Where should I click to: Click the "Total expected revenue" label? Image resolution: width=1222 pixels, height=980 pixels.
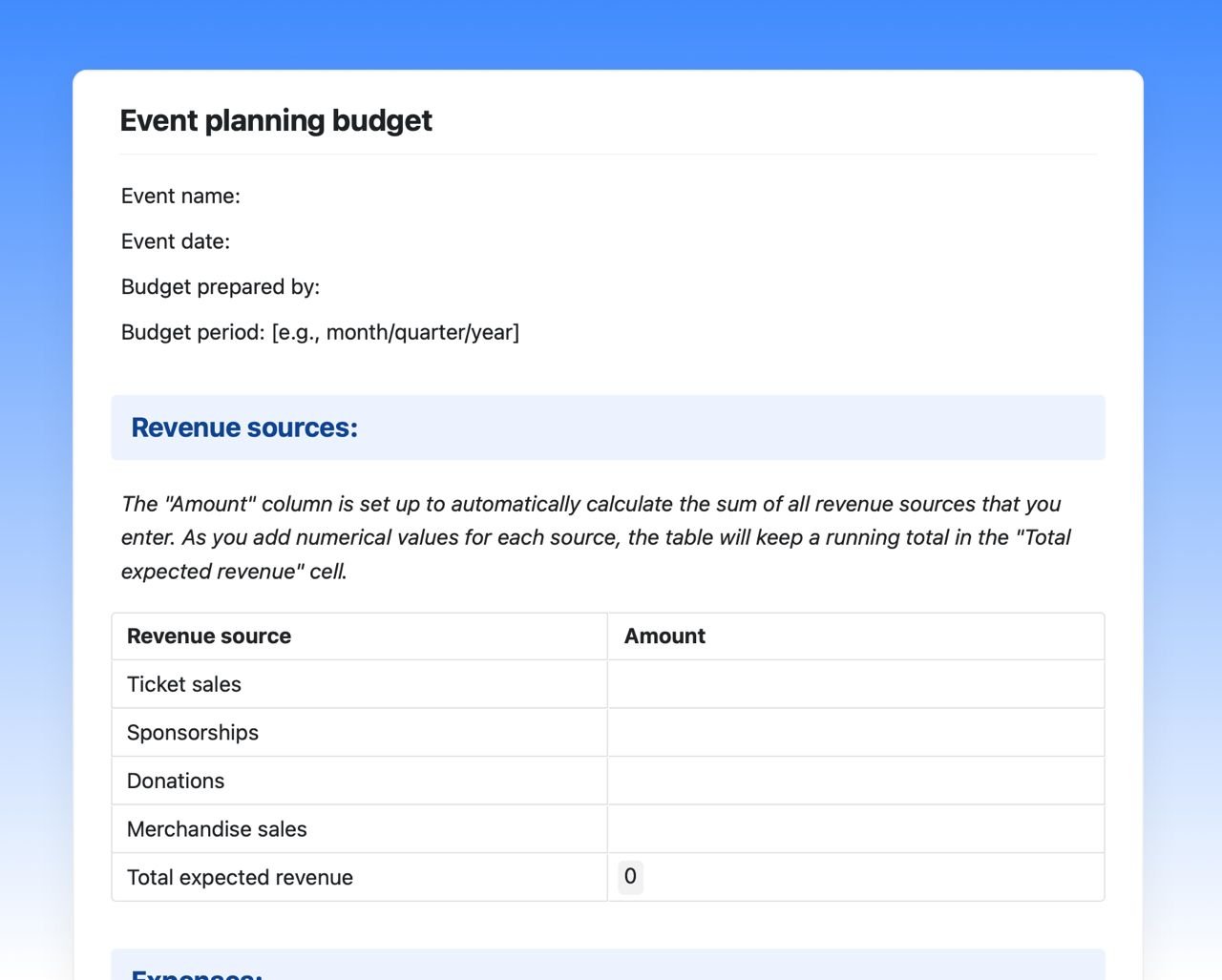pyautogui.click(x=240, y=876)
